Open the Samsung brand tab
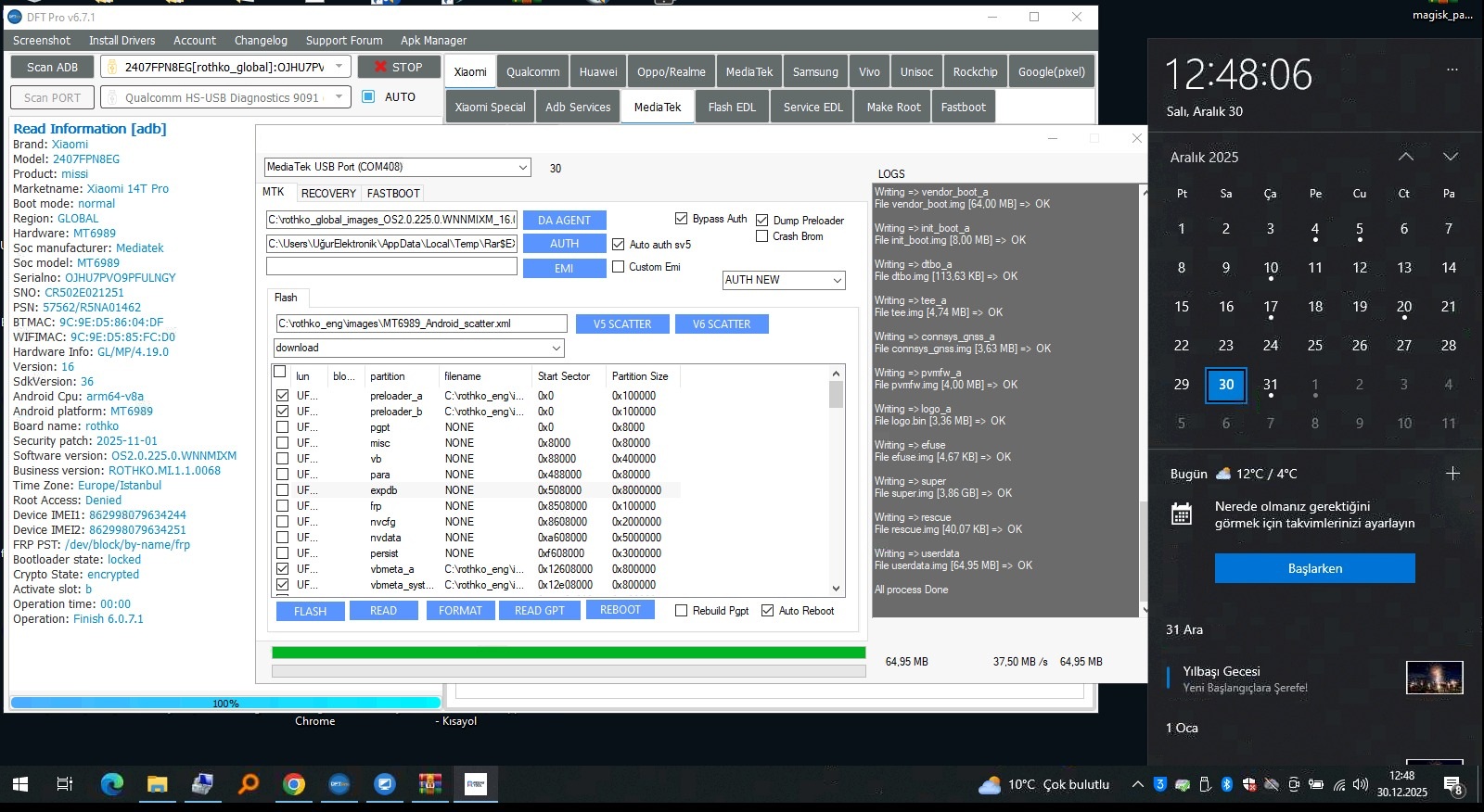Screen dimensions: 1484x812 [x=815, y=71]
